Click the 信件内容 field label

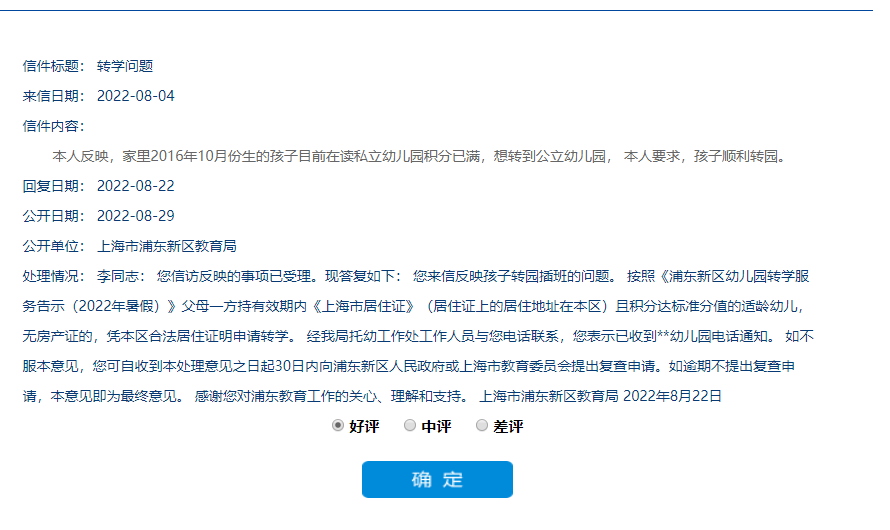click(54, 126)
